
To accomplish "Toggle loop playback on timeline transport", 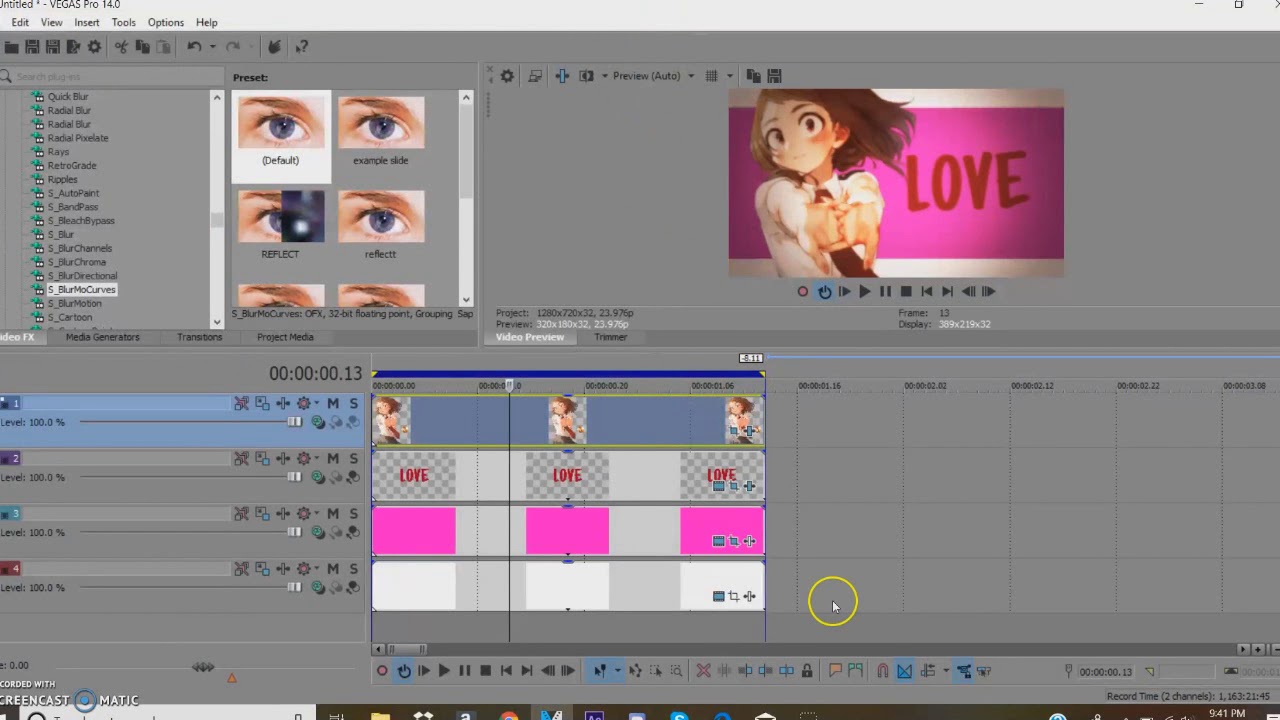I will click(x=403, y=671).
